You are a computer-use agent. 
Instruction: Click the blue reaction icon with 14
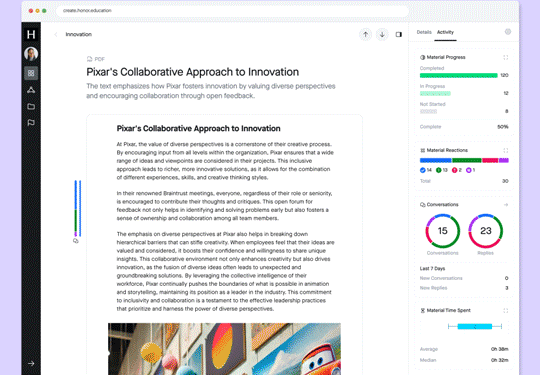423,170
